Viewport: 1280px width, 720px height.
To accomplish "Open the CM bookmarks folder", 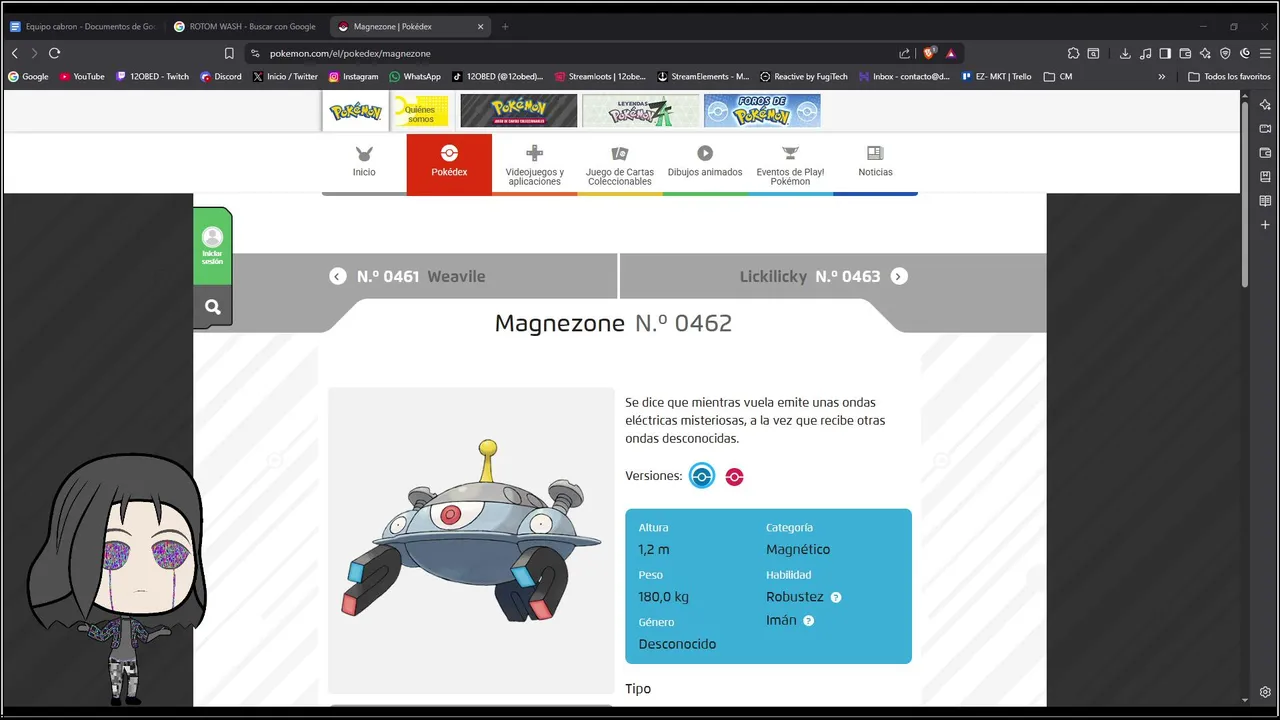I will 1058,76.
